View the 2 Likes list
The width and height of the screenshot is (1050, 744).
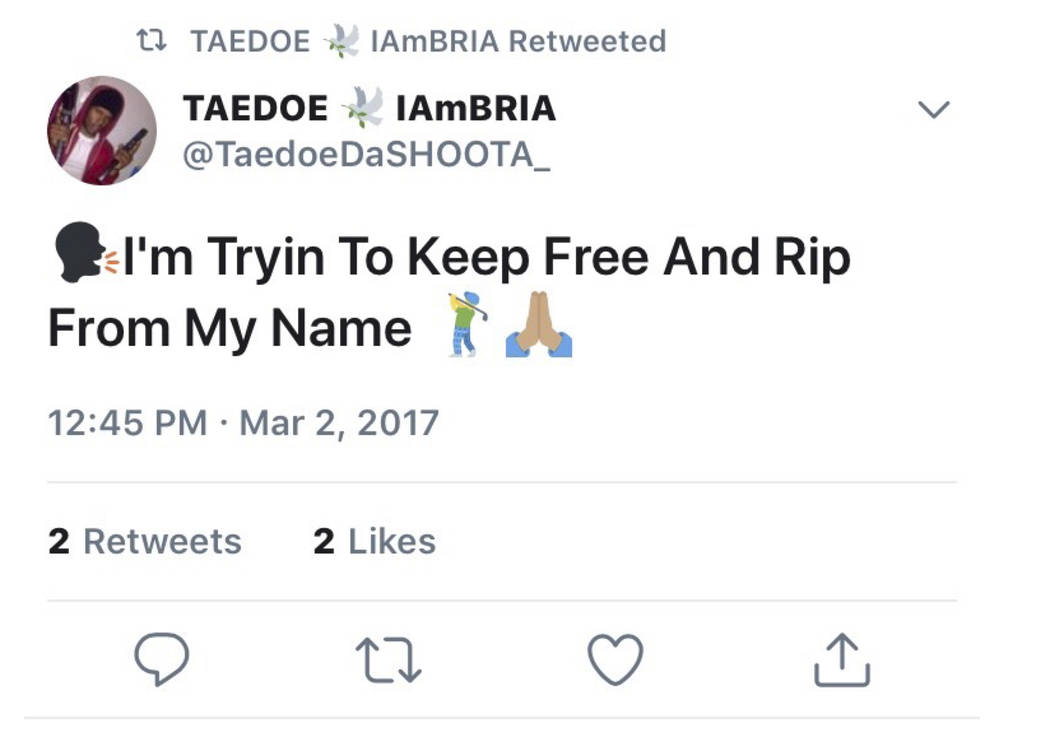point(374,541)
